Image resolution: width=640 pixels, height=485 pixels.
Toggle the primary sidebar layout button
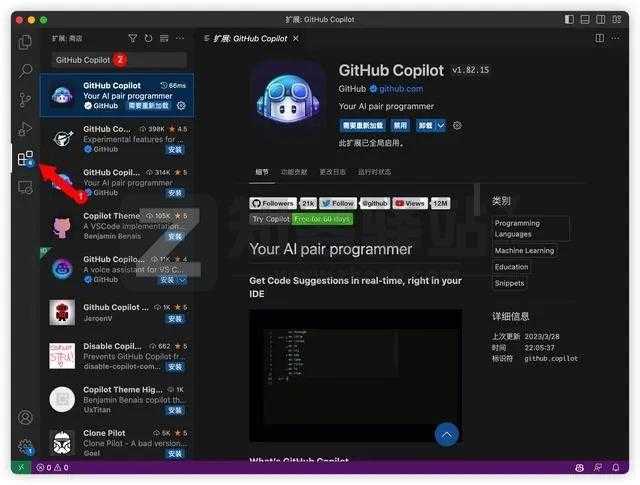point(569,19)
